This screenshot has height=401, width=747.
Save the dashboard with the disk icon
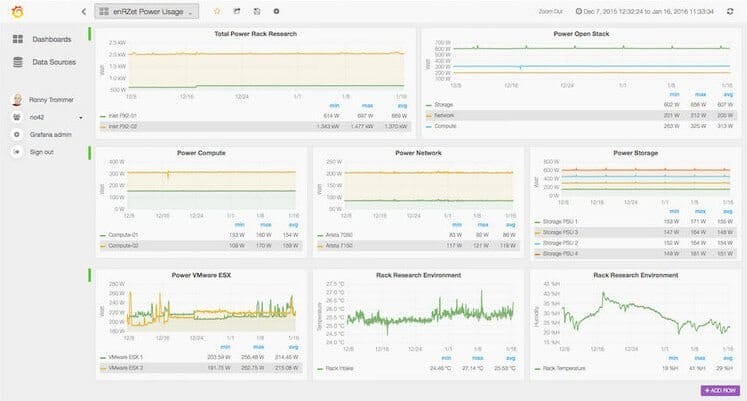click(257, 11)
